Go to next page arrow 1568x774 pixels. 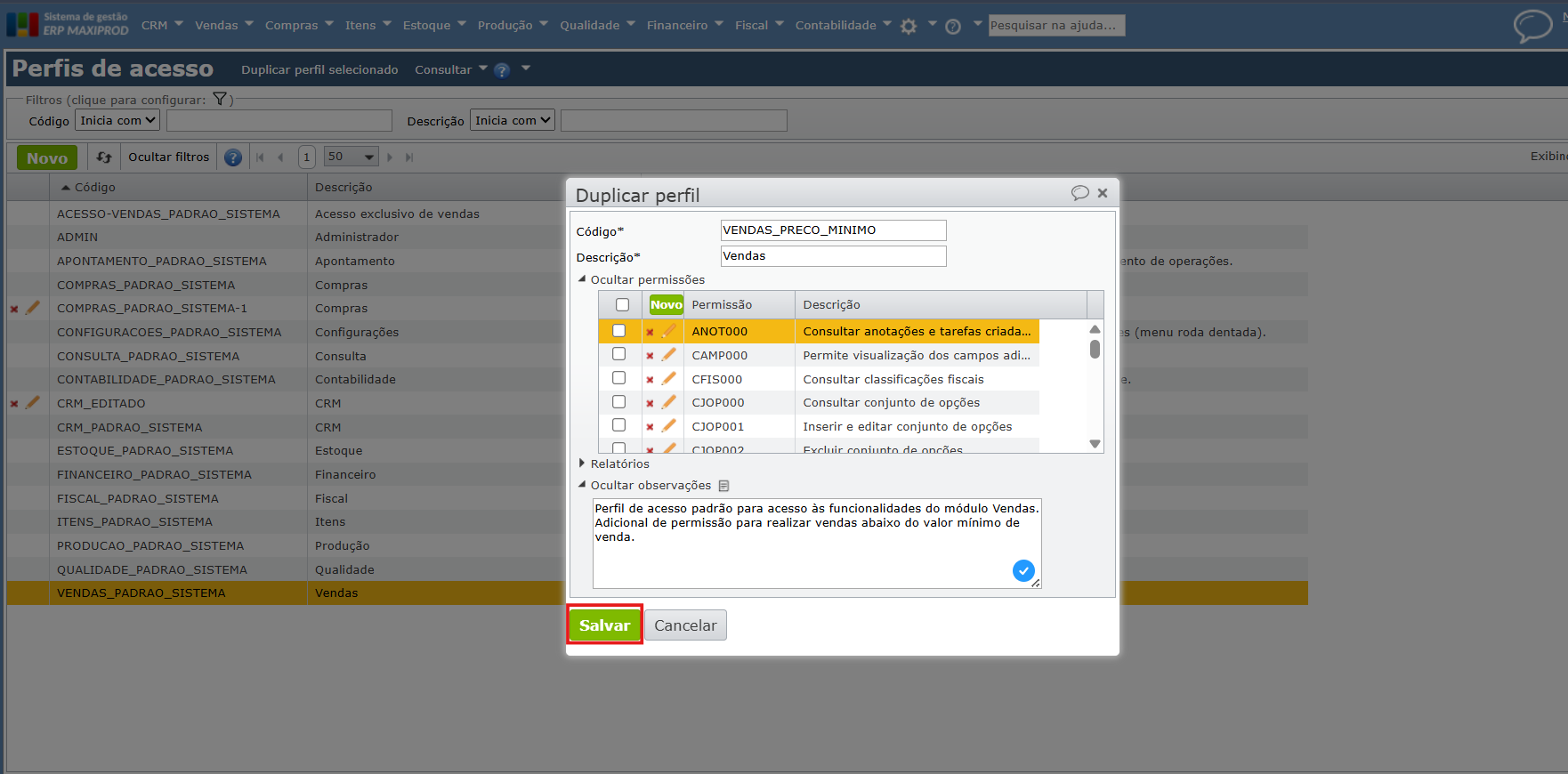(x=390, y=157)
